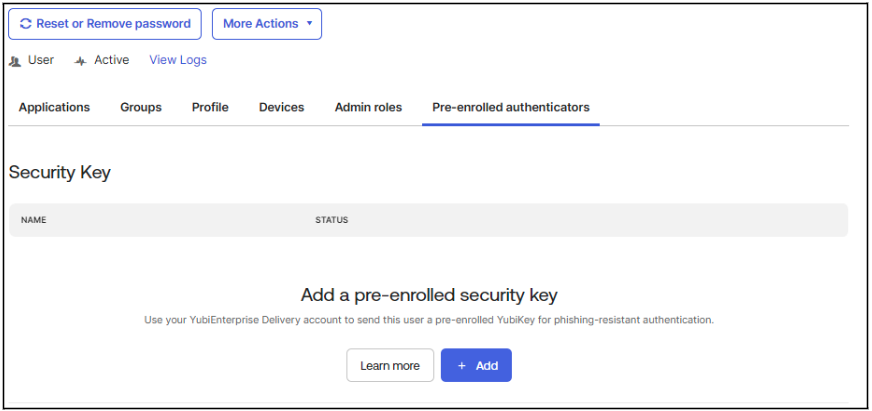Add a pre-enrolled security key
The width and height of the screenshot is (872, 411).
(476, 365)
